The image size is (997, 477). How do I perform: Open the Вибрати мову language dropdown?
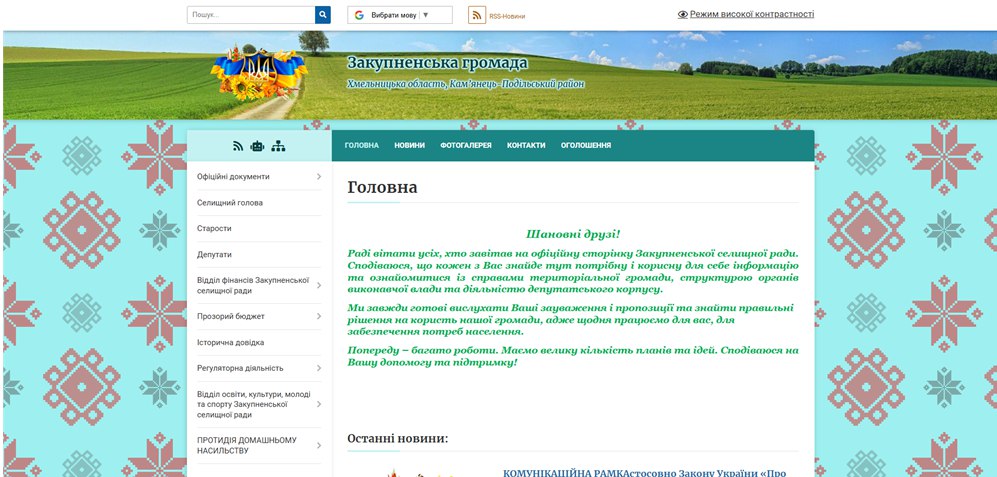(400, 15)
